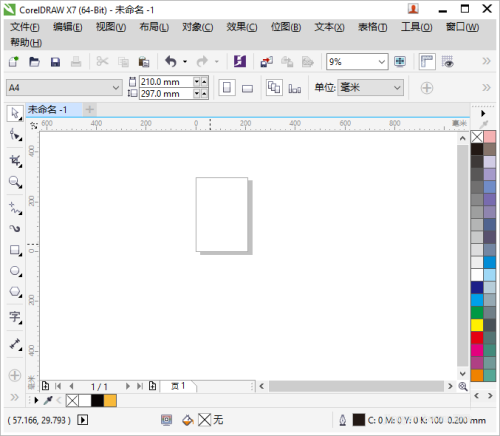Screen dimensions: 500x436
Task: Switch to the 未命名 -1 document tab
Action: tap(54, 110)
